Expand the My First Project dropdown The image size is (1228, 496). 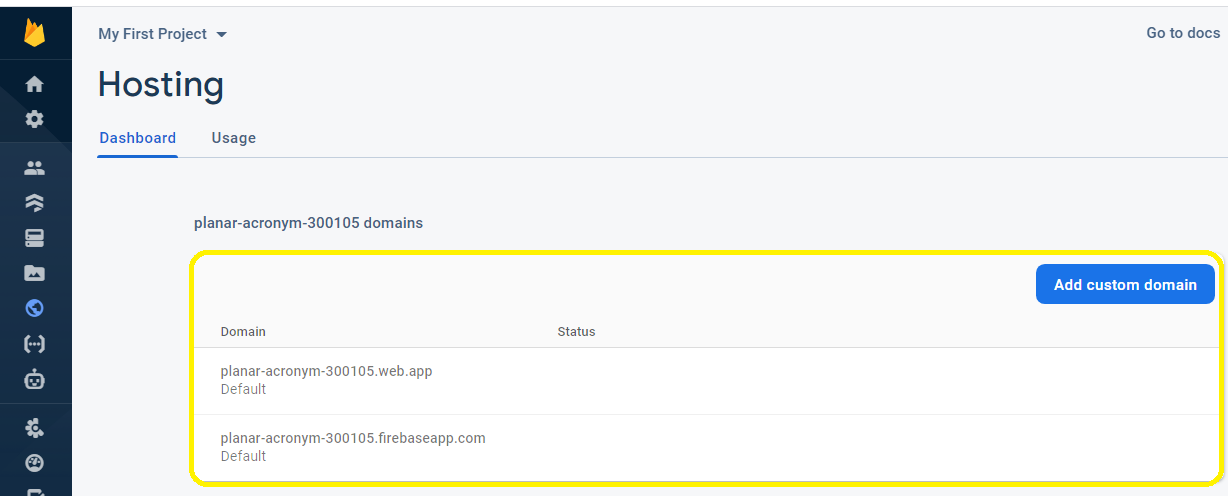163,34
